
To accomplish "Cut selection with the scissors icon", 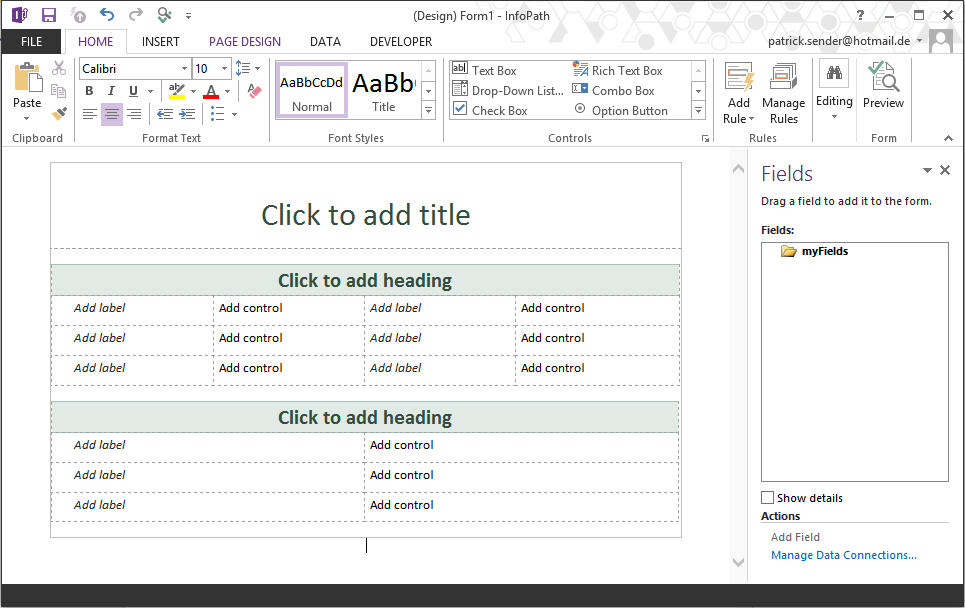I will (59, 68).
